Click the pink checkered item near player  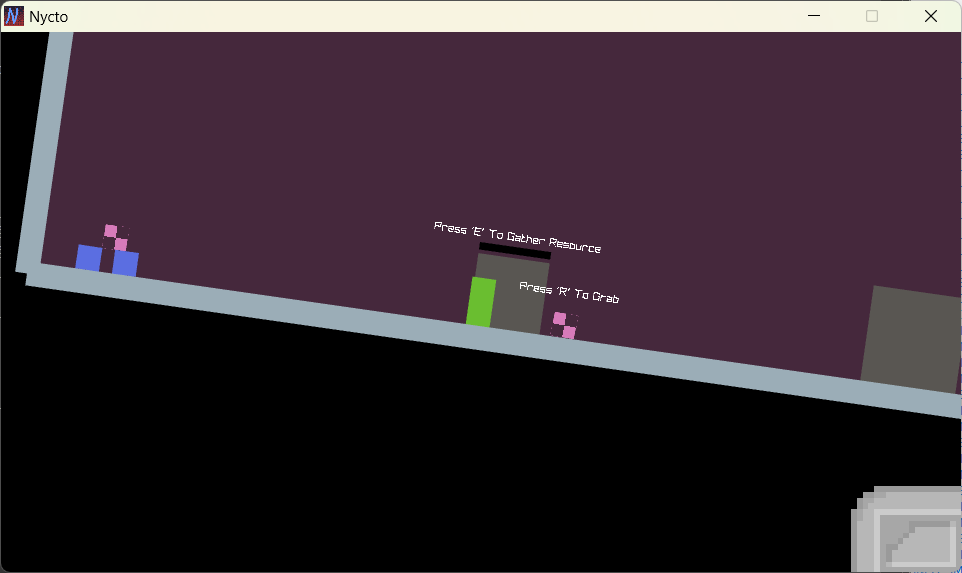click(564, 325)
